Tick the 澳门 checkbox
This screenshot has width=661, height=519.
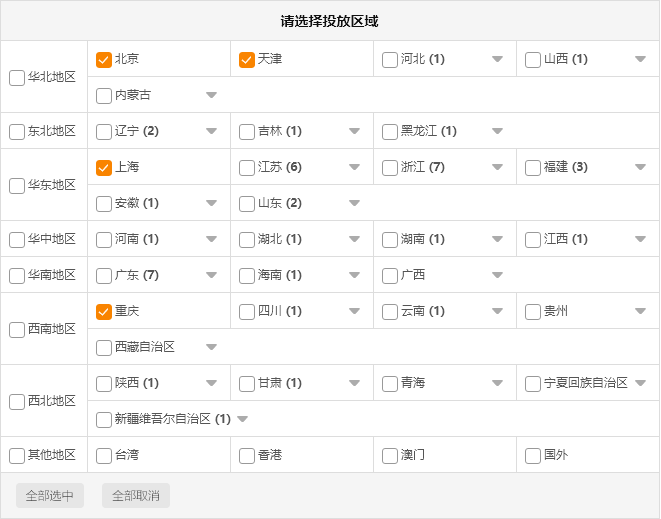(x=390, y=456)
